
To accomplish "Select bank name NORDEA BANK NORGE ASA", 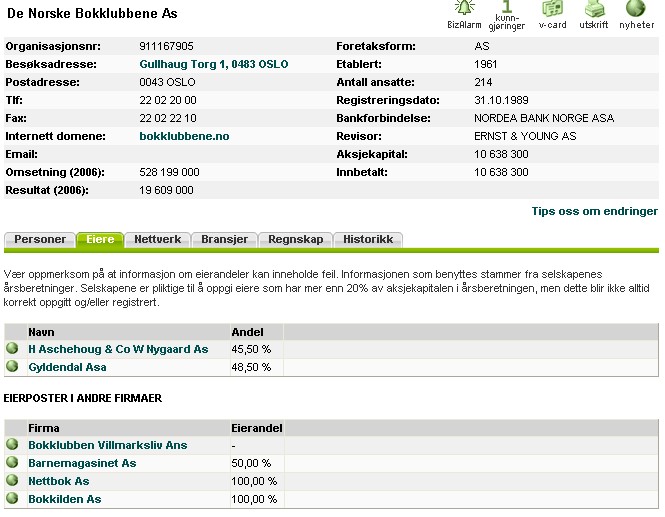I will click(x=544, y=118).
